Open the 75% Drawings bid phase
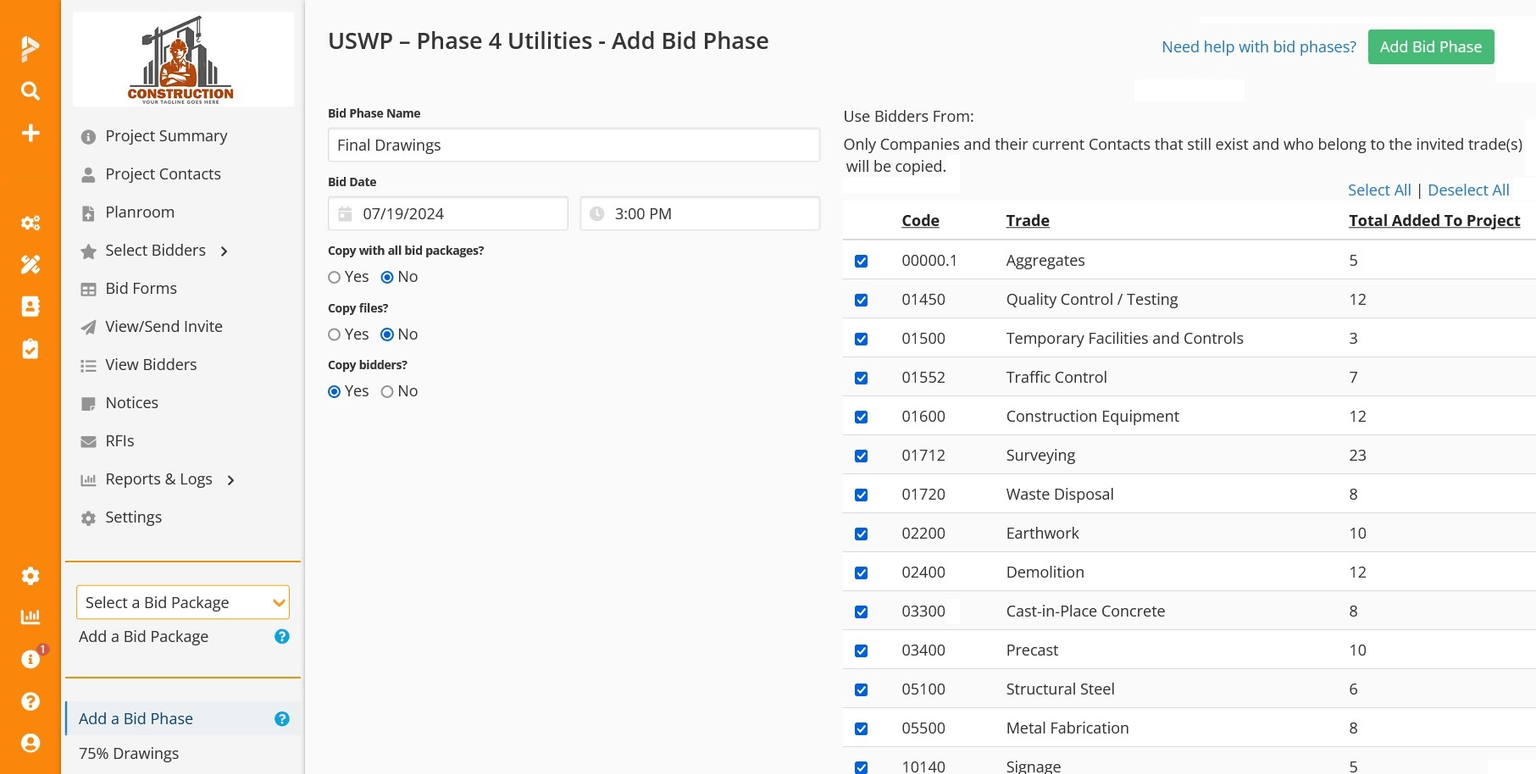Image resolution: width=1536 pixels, height=774 pixels. click(129, 753)
